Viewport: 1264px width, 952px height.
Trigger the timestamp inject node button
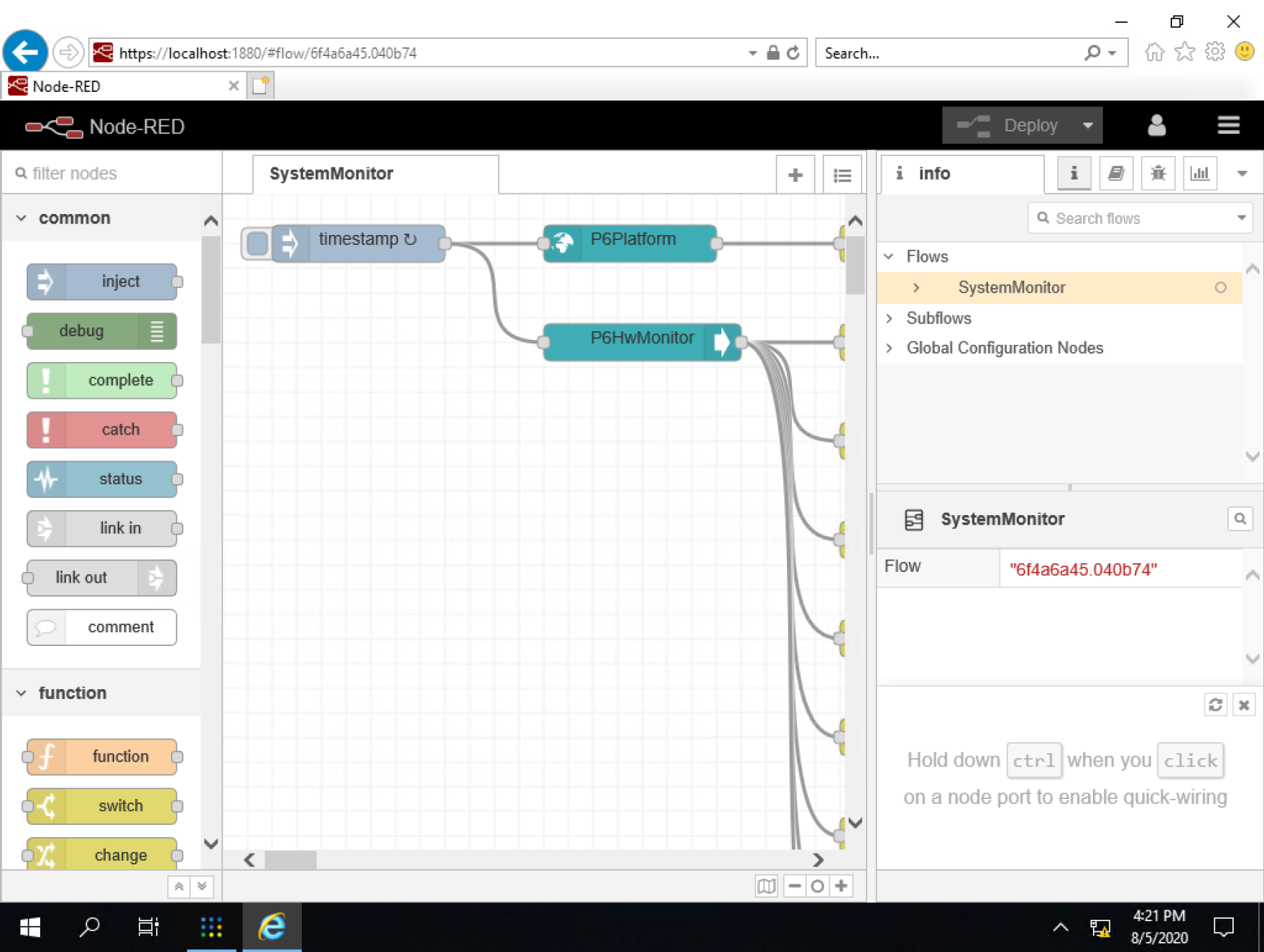(257, 243)
